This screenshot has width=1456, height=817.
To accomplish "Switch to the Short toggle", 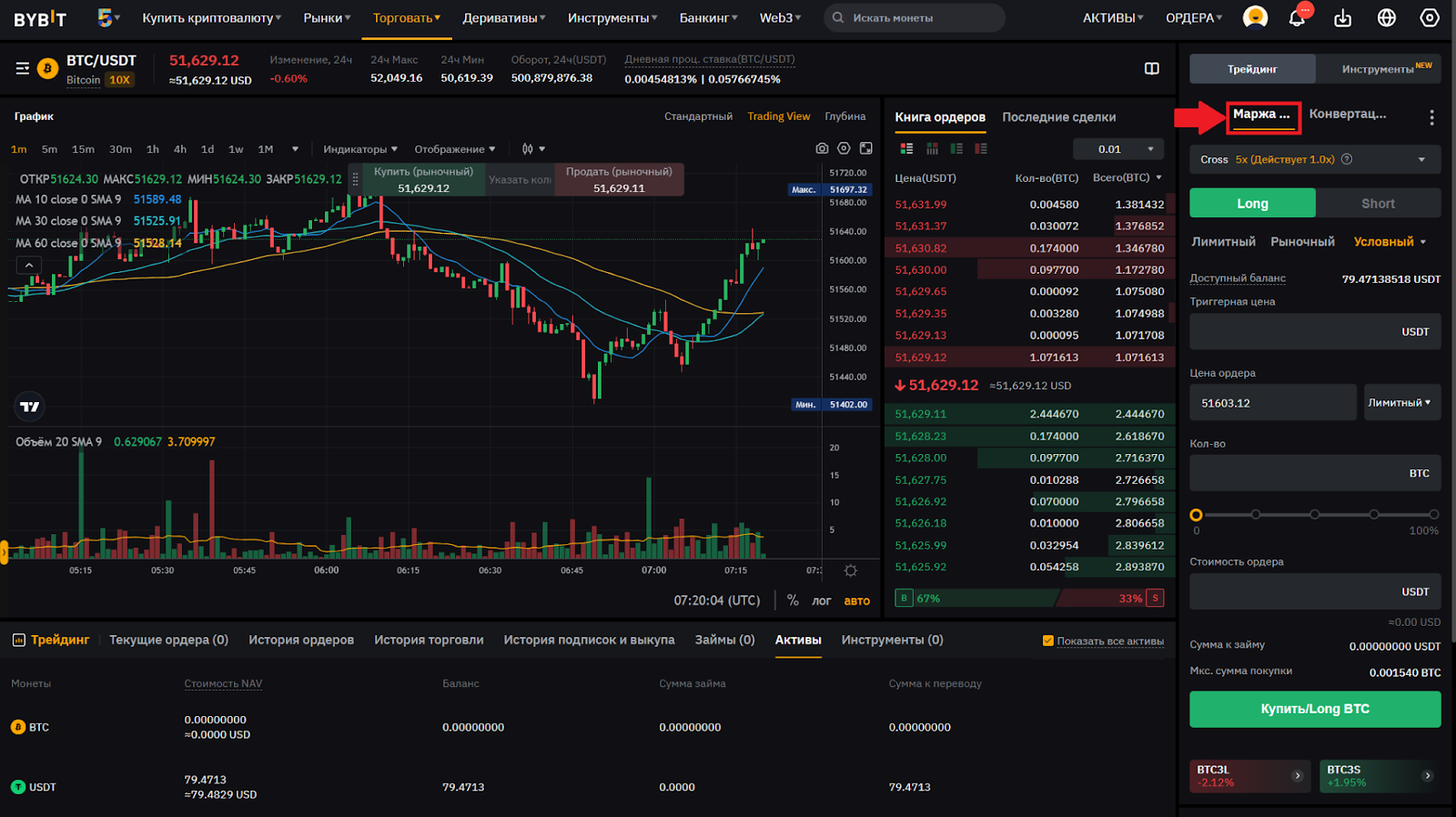I will pyautogui.click(x=1378, y=204).
